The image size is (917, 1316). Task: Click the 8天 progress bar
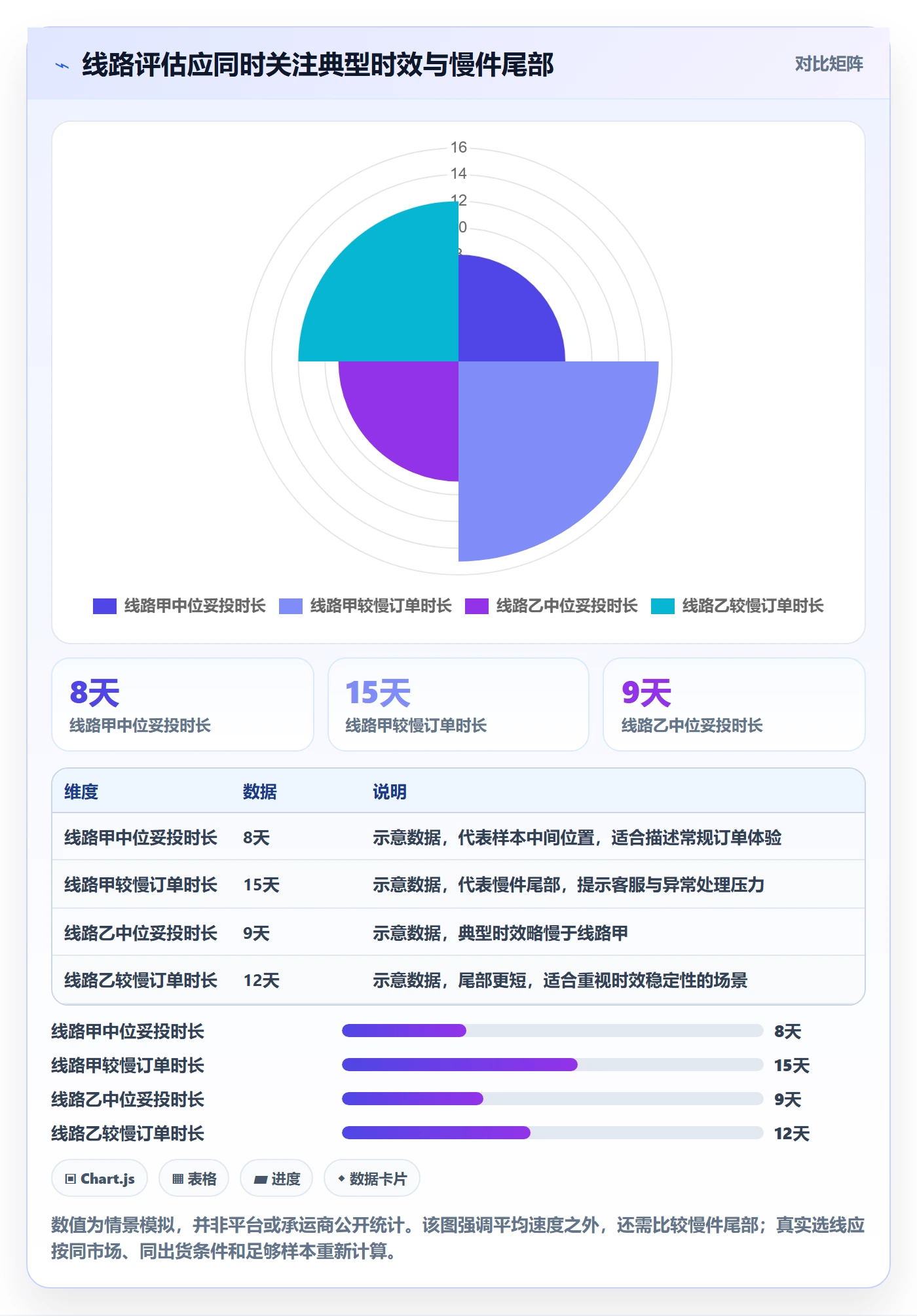[x=552, y=1031]
